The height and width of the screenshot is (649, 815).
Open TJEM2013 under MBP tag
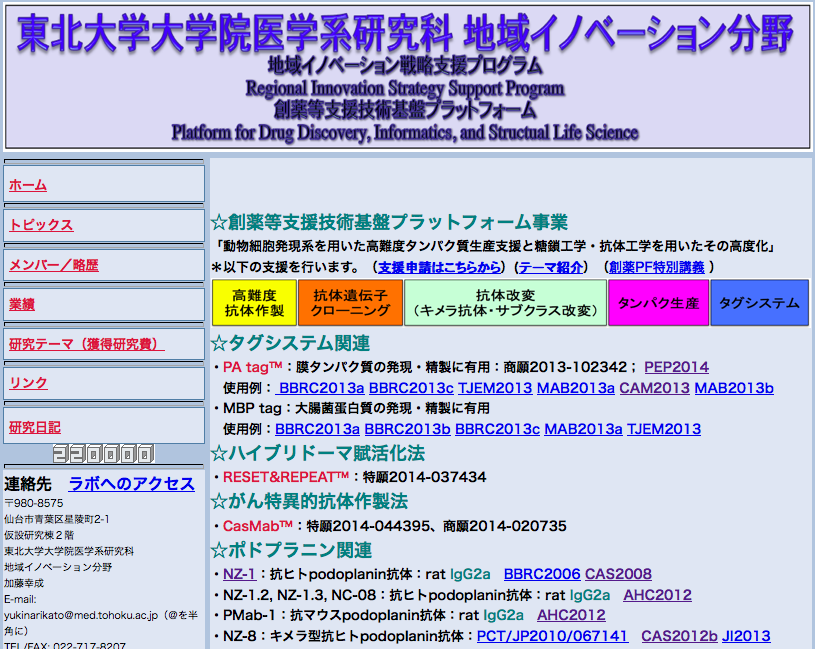(x=664, y=429)
